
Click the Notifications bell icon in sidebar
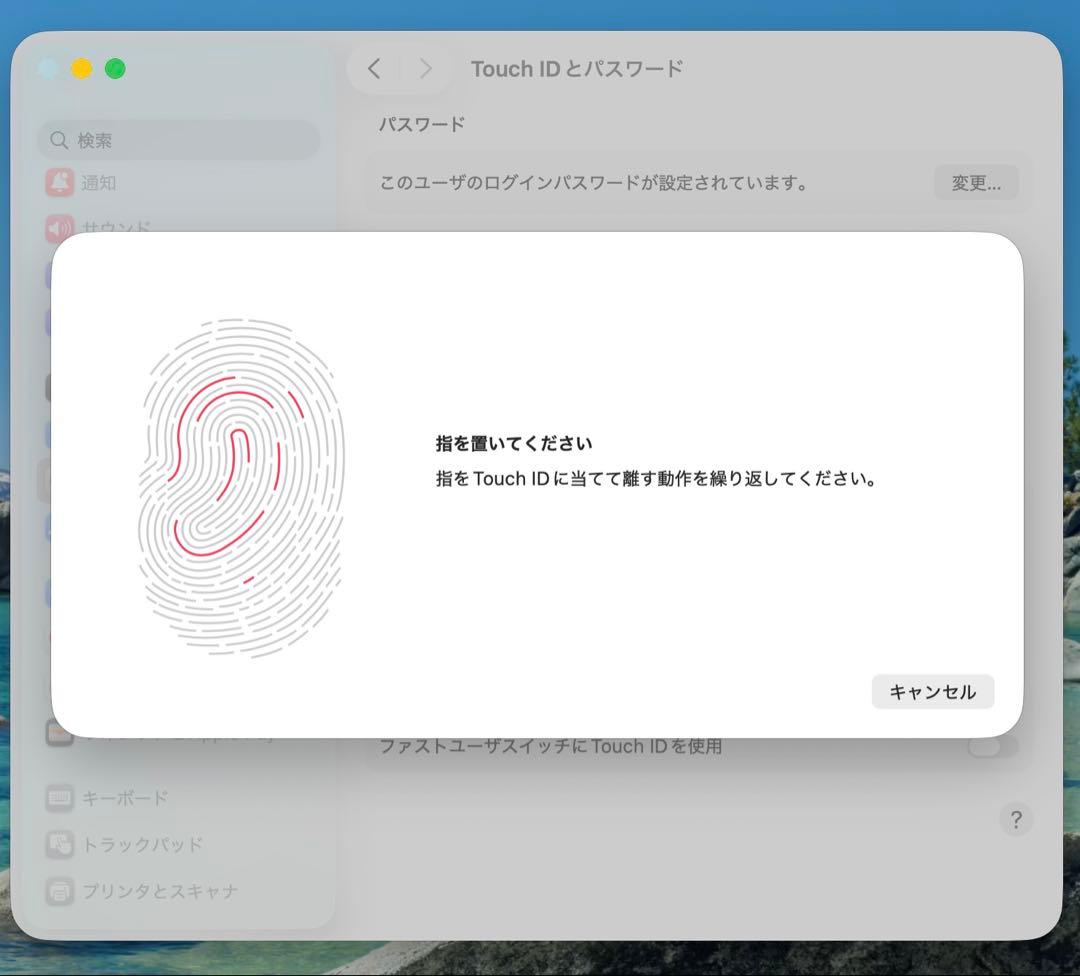click(60, 183)
